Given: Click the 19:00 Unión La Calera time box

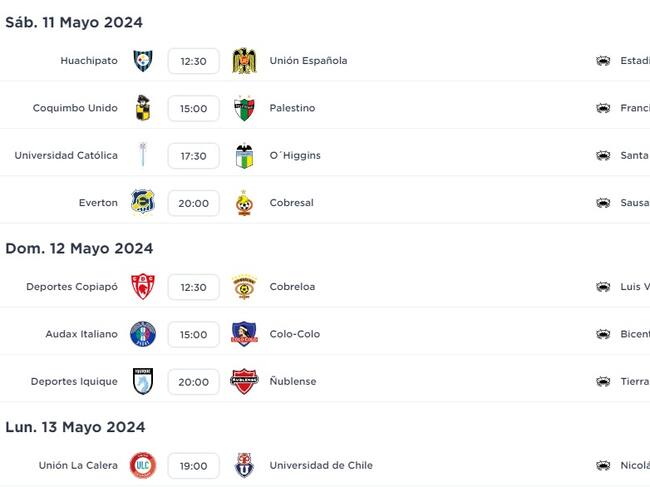Looking at the screenshot, I should coord(194,466).
